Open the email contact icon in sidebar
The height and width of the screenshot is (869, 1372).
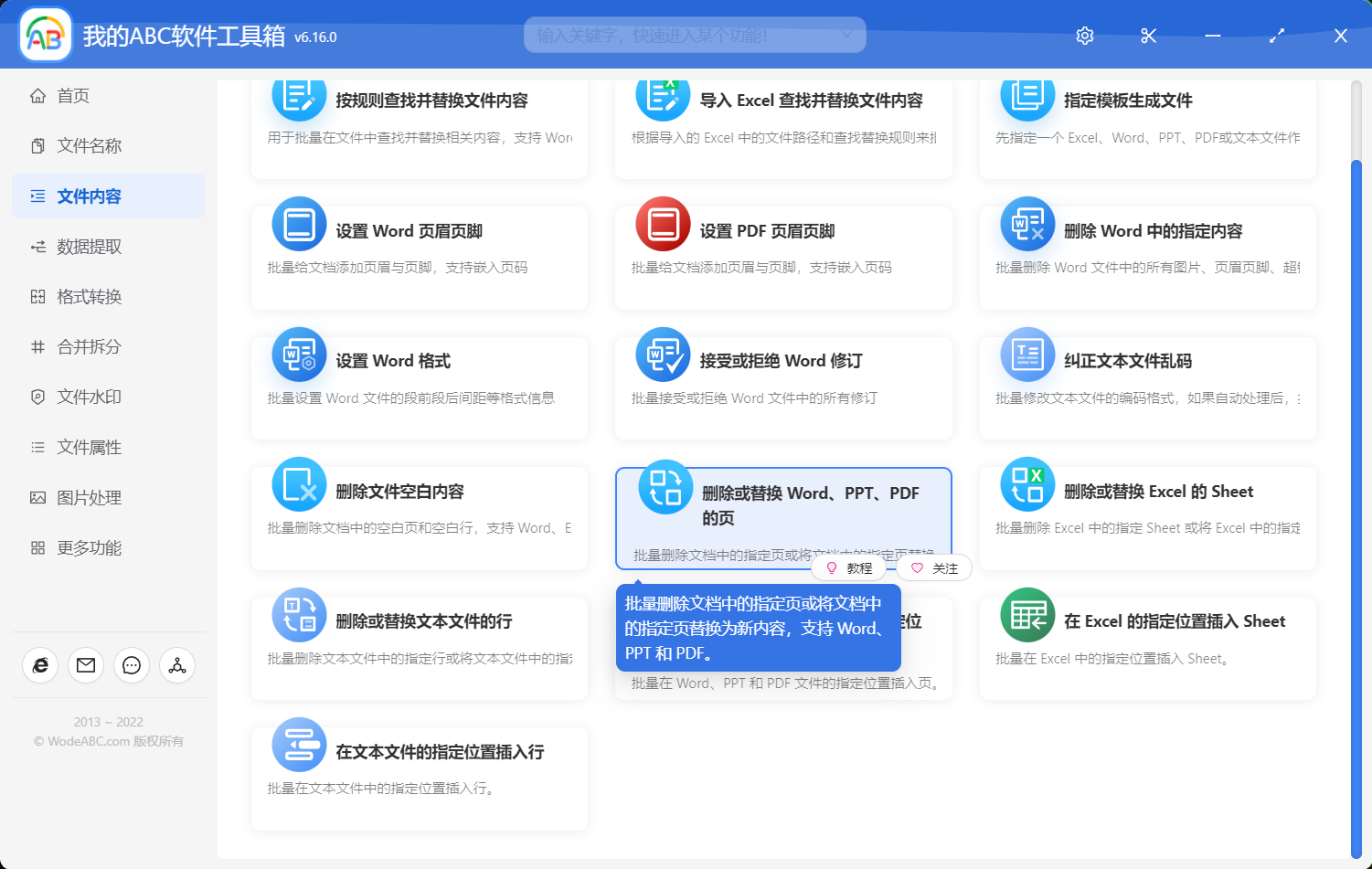coord(85,665)
